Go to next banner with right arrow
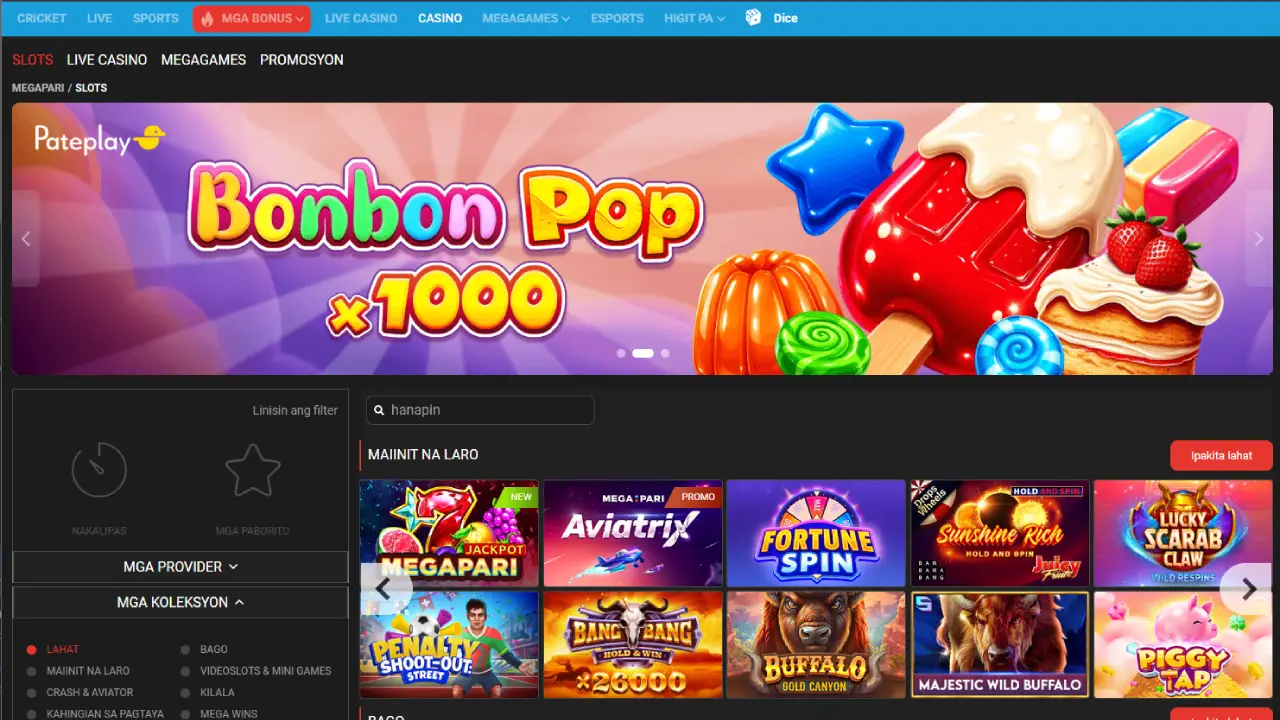1280x720 pixels. point(1258,239)
